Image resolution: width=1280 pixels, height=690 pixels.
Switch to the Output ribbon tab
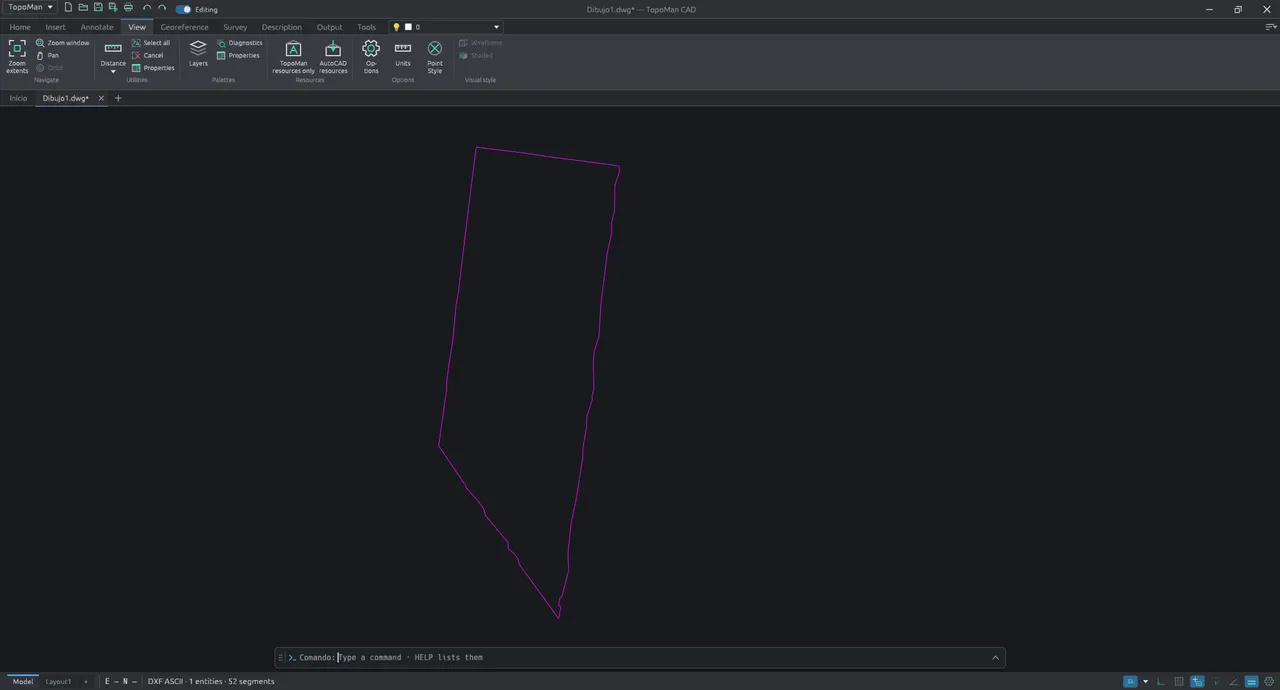click(x=329, y=27)
